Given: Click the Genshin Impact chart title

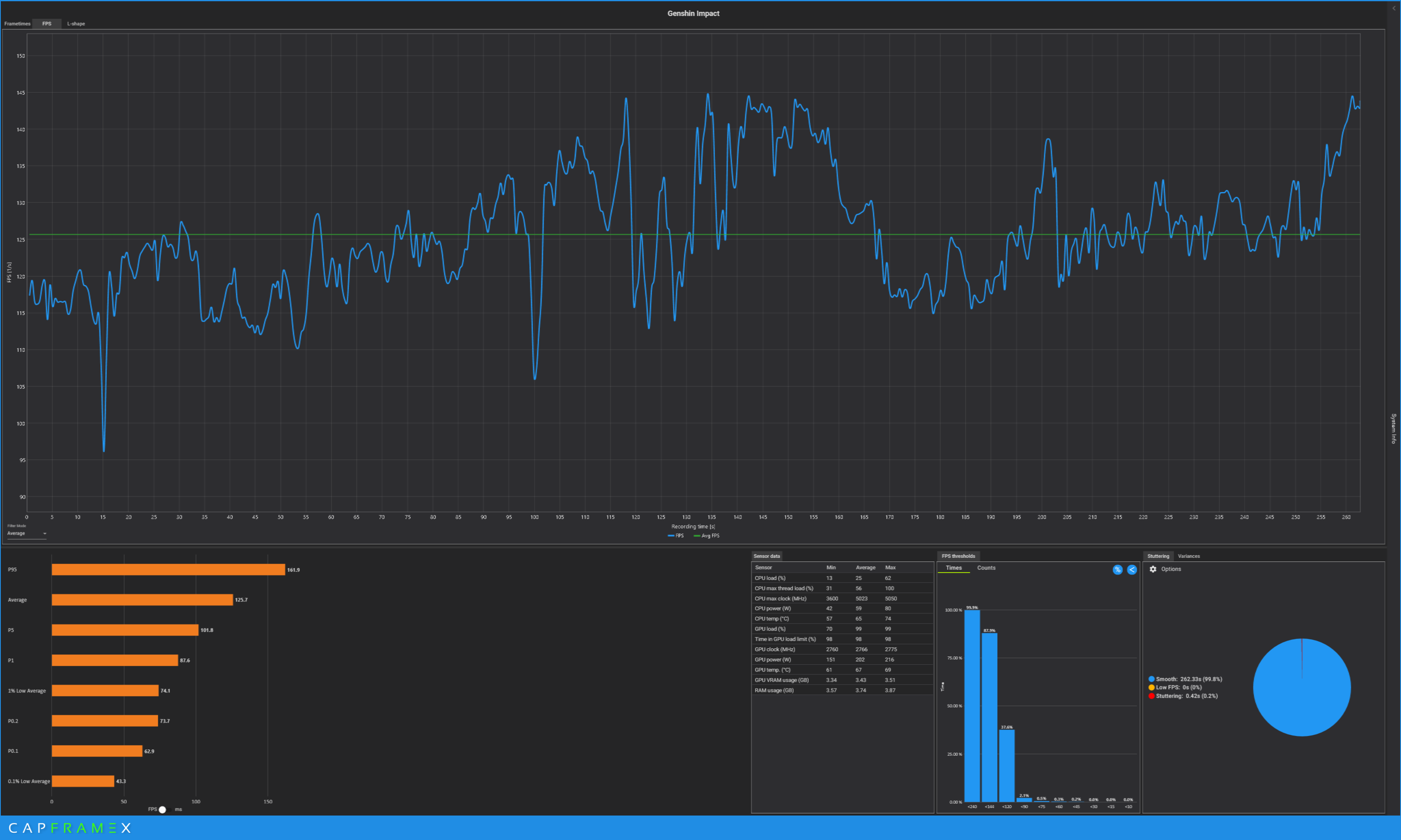Looking at the screenshot, I should pyautogui.click(x=693, y=13).
